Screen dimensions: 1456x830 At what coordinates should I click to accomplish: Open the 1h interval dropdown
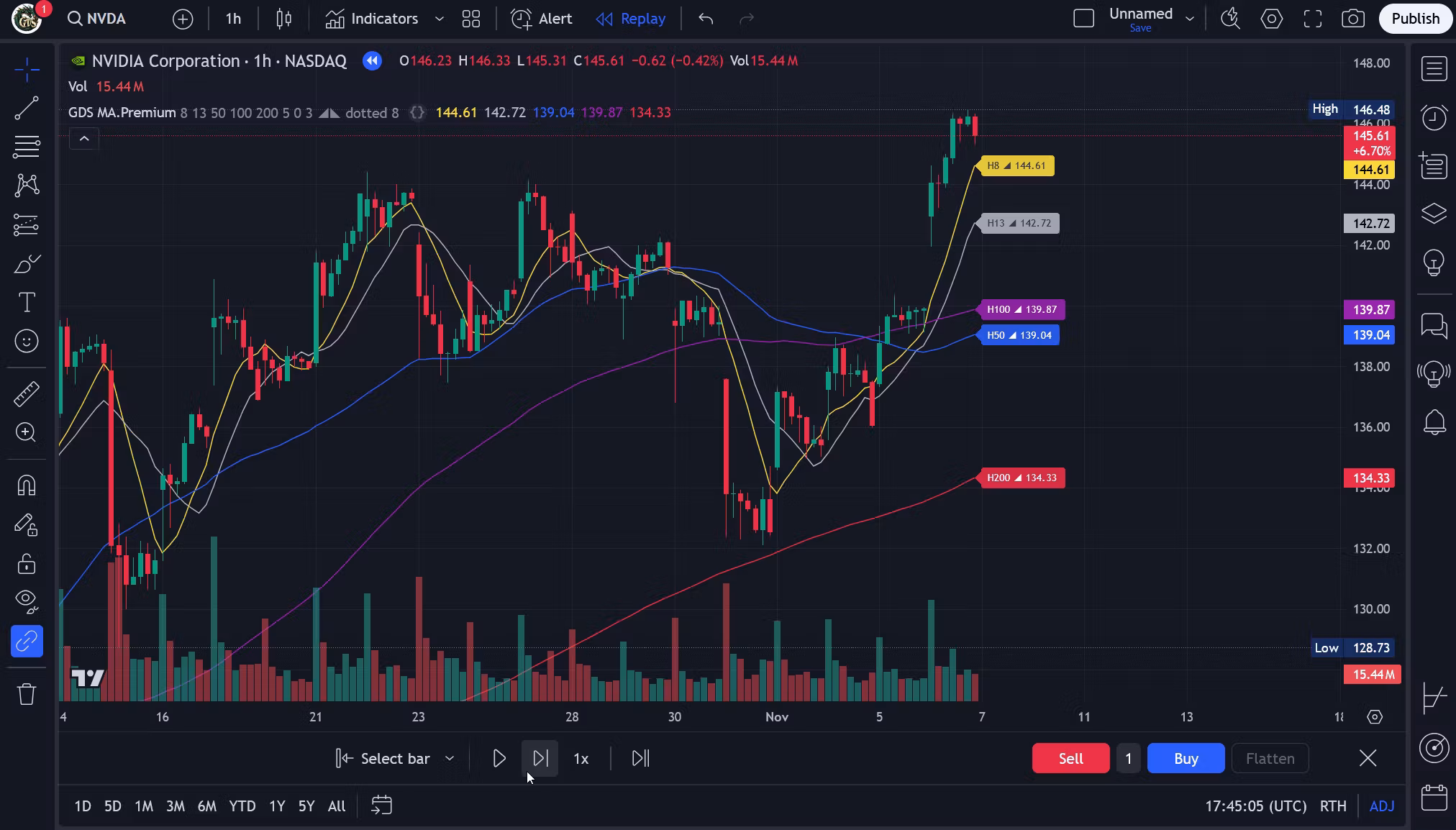pos(232,19)
